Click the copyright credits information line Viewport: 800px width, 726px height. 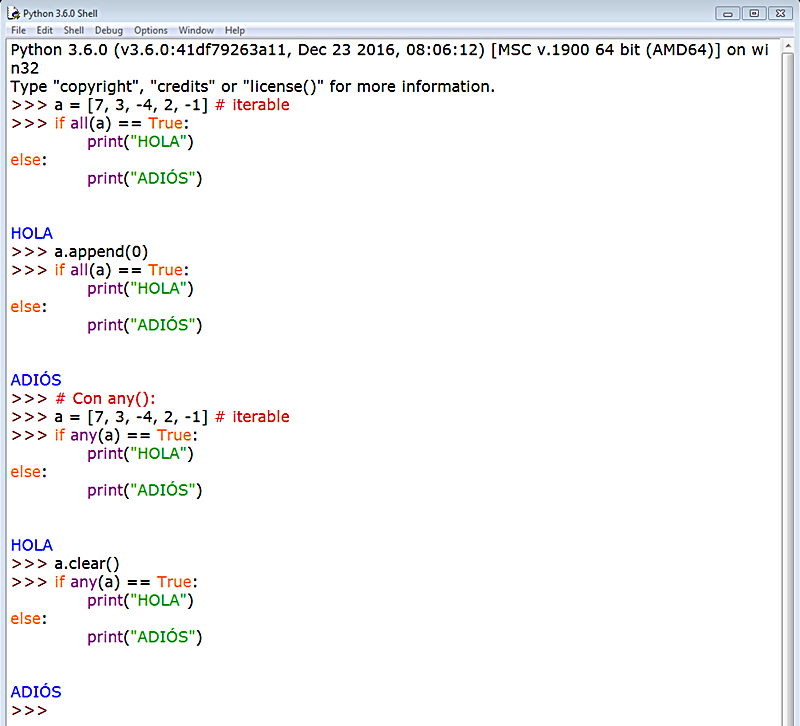tap(253, 87)
